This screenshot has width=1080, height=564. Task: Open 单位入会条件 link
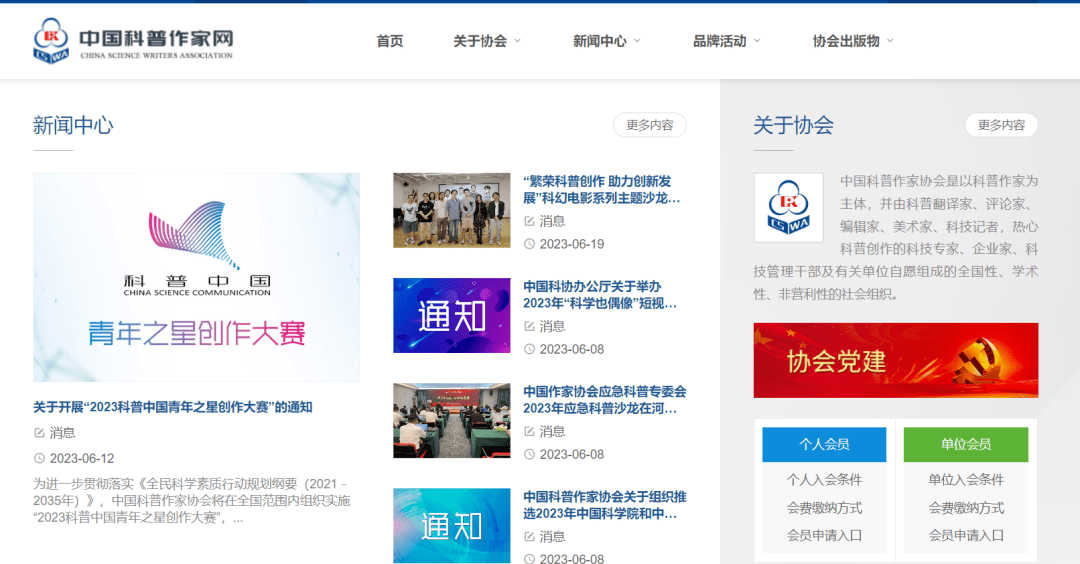[966, 480]
